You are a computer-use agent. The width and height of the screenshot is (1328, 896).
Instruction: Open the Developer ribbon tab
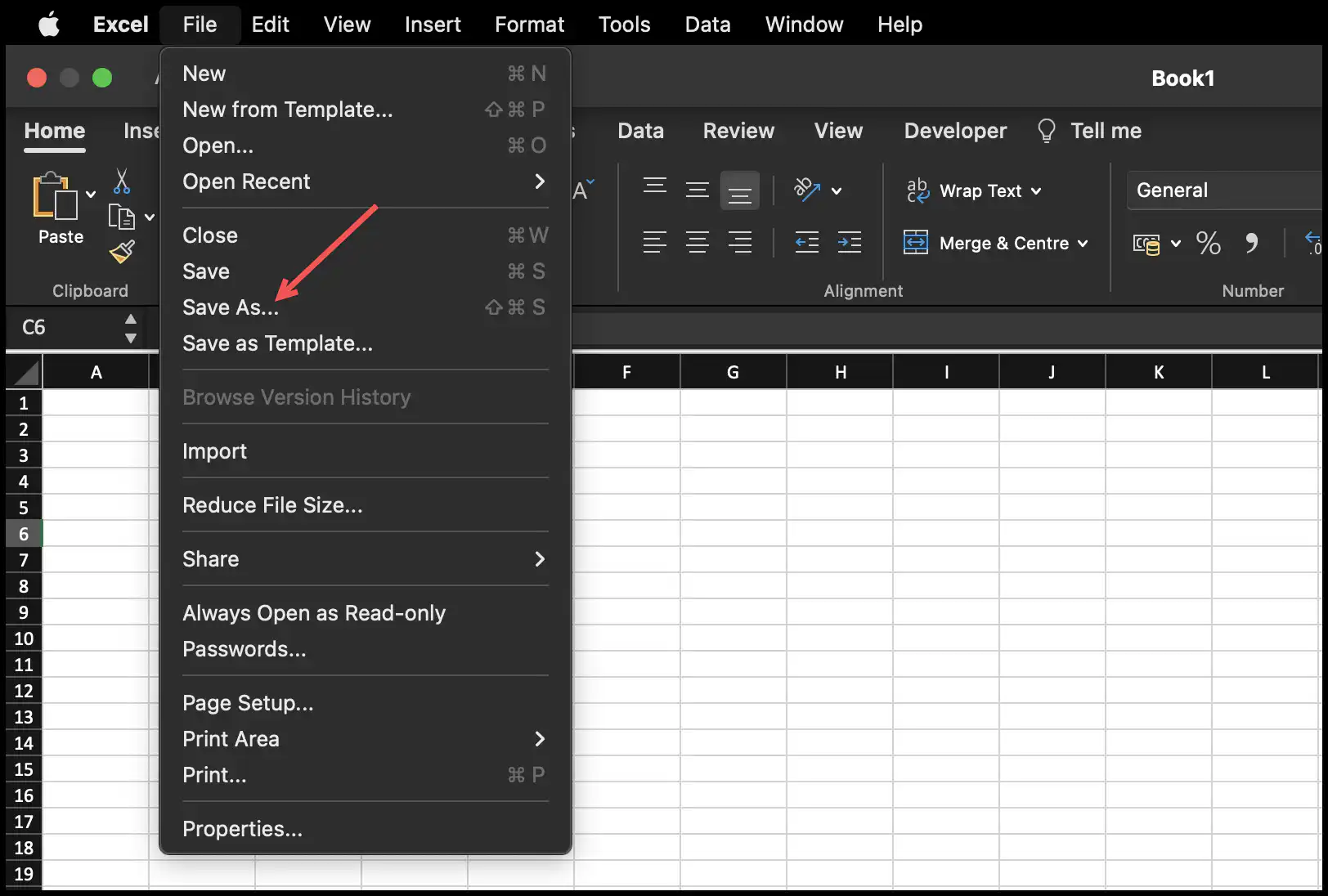955,131
